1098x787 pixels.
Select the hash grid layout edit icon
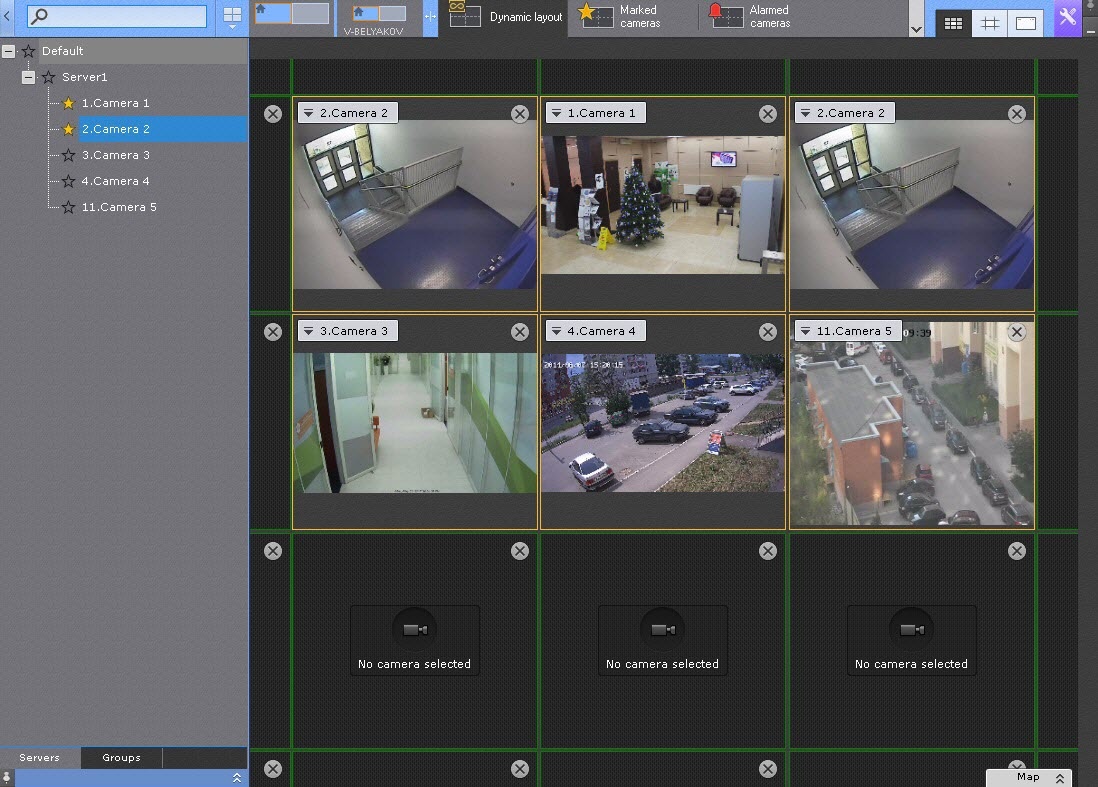coord(989,23)
